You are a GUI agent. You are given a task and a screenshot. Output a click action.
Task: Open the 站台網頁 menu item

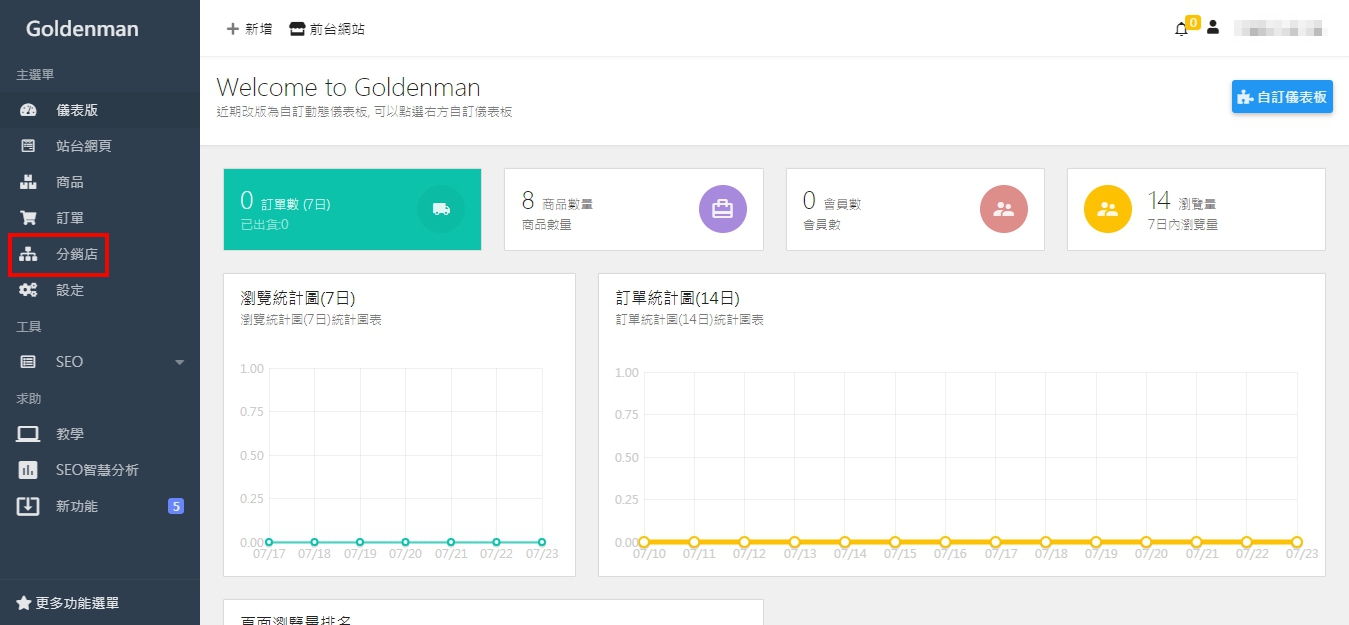coord(100,146)
